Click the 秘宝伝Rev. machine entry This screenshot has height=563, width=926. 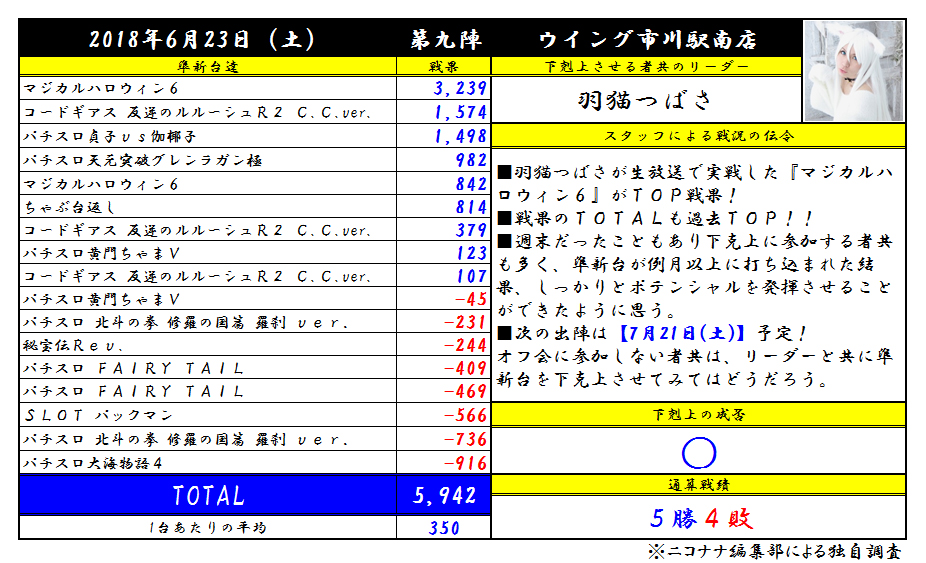tap(72, 345)
